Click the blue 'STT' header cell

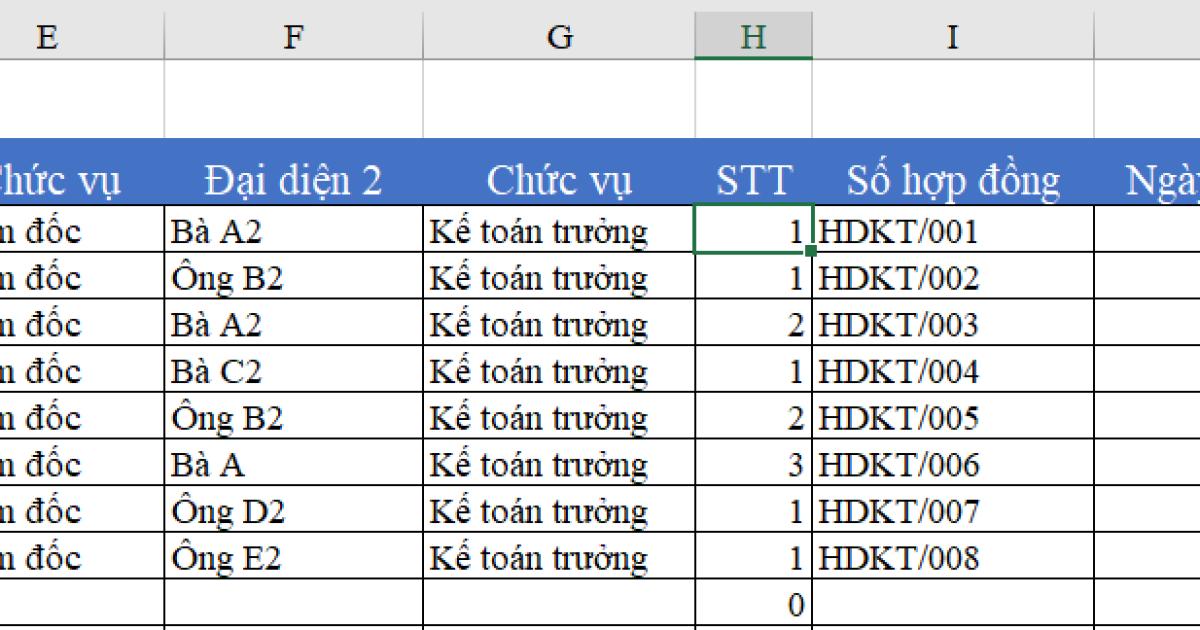[754, 180]
